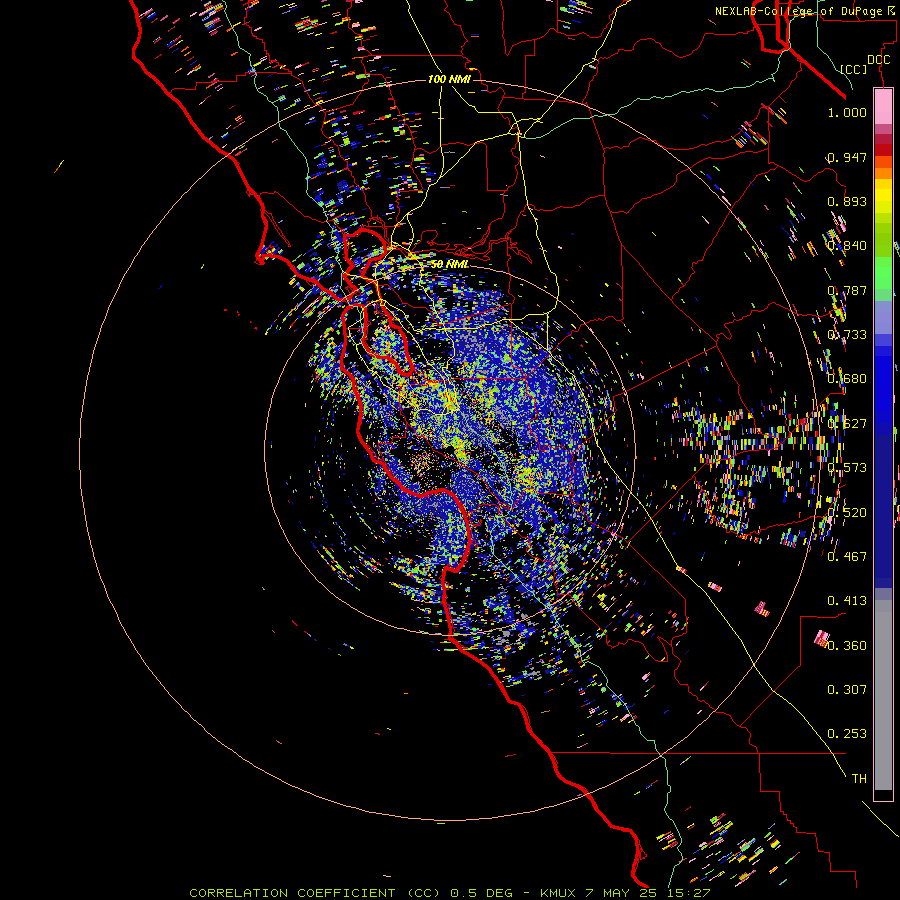
Task: Pick the bright green color bar segment
Action: click(x=883, y=273)
